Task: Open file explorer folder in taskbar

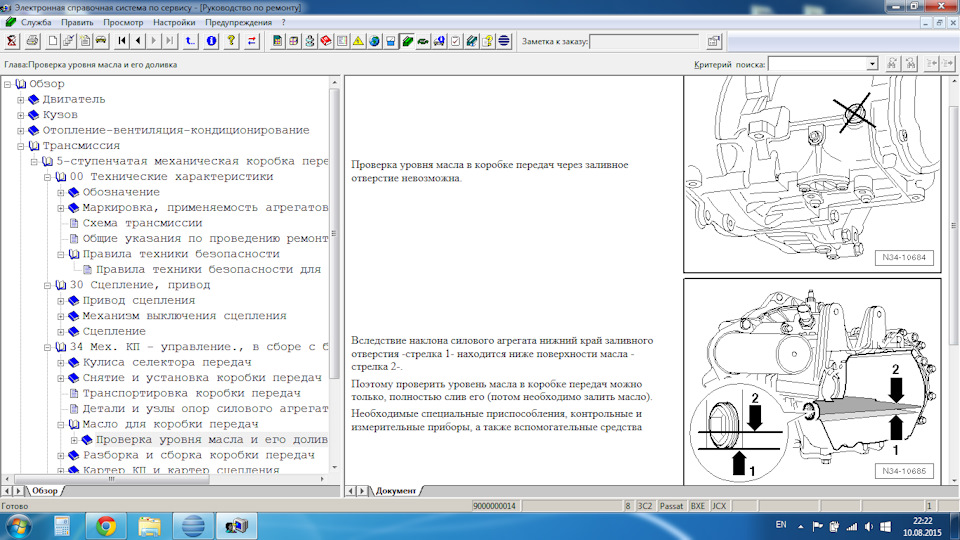Action: click(149, 526)
